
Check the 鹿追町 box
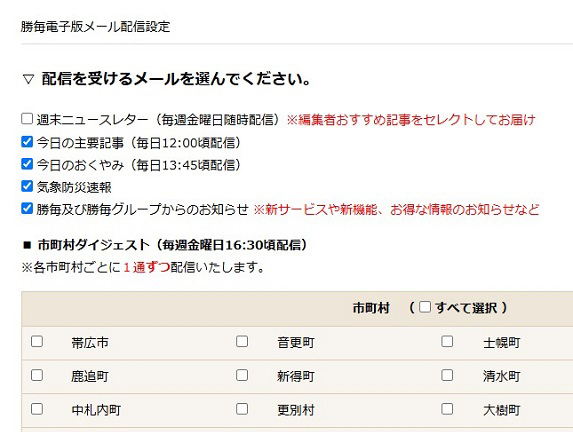(37, 375)
